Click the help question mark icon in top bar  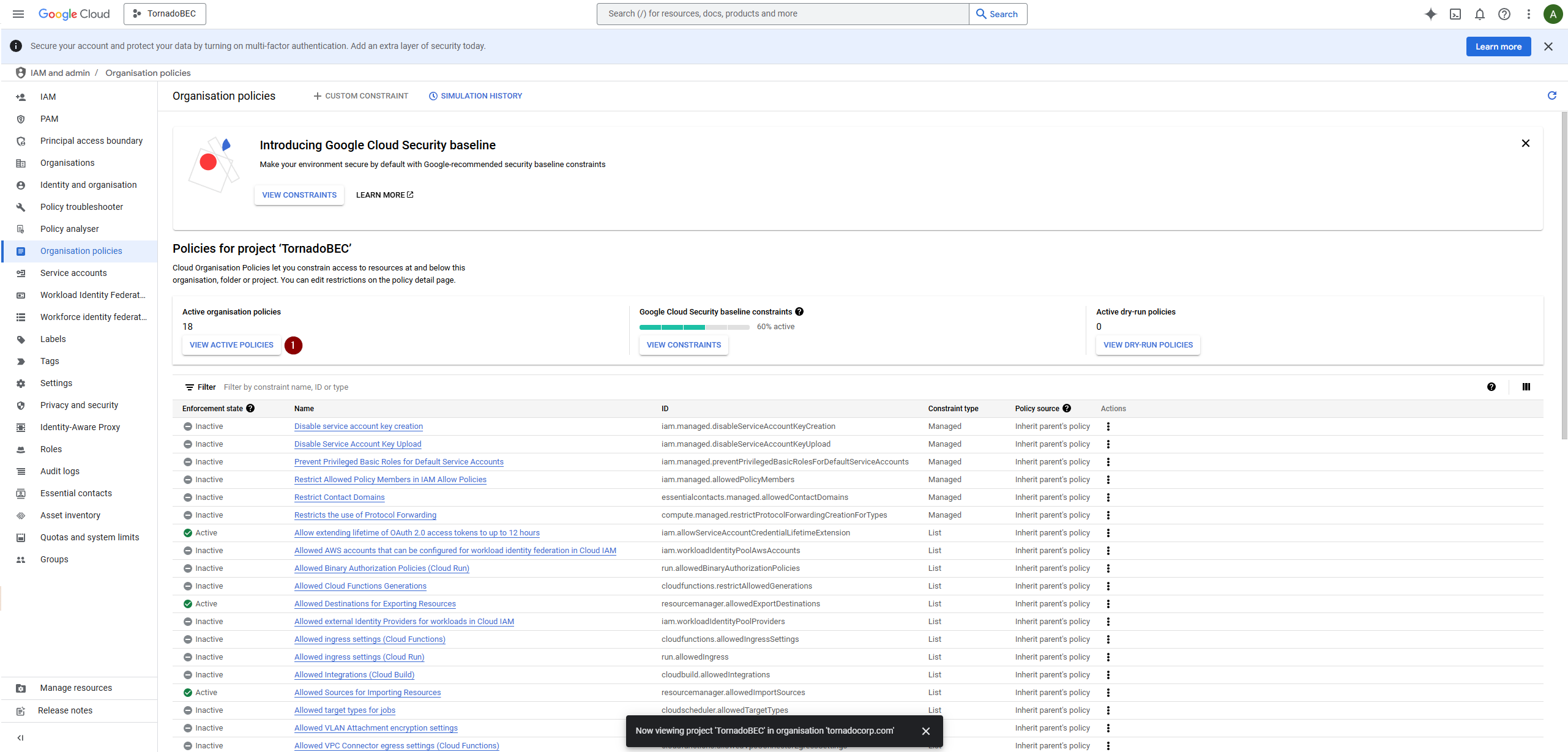coord(1504,14)
